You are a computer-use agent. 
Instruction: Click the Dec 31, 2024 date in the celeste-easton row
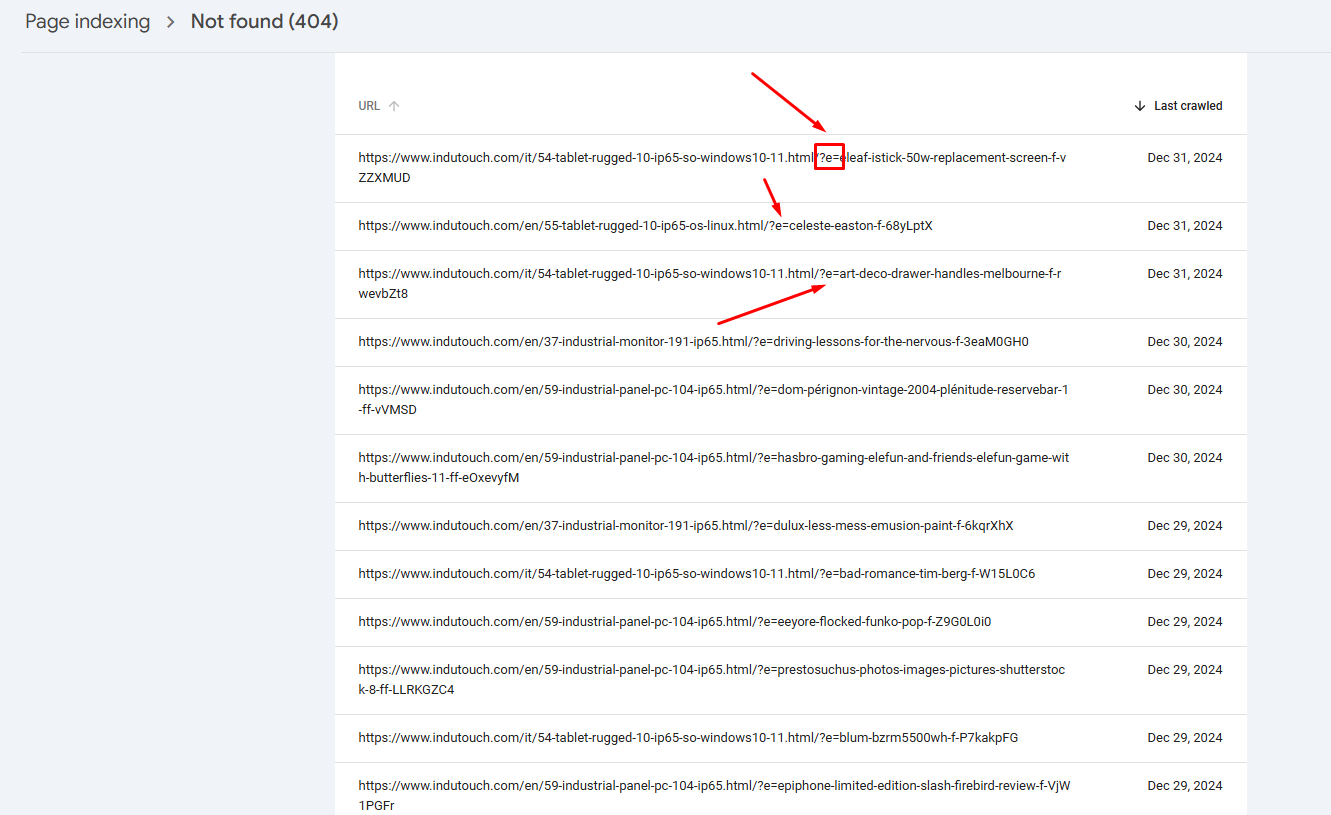tap(1185, 226)
